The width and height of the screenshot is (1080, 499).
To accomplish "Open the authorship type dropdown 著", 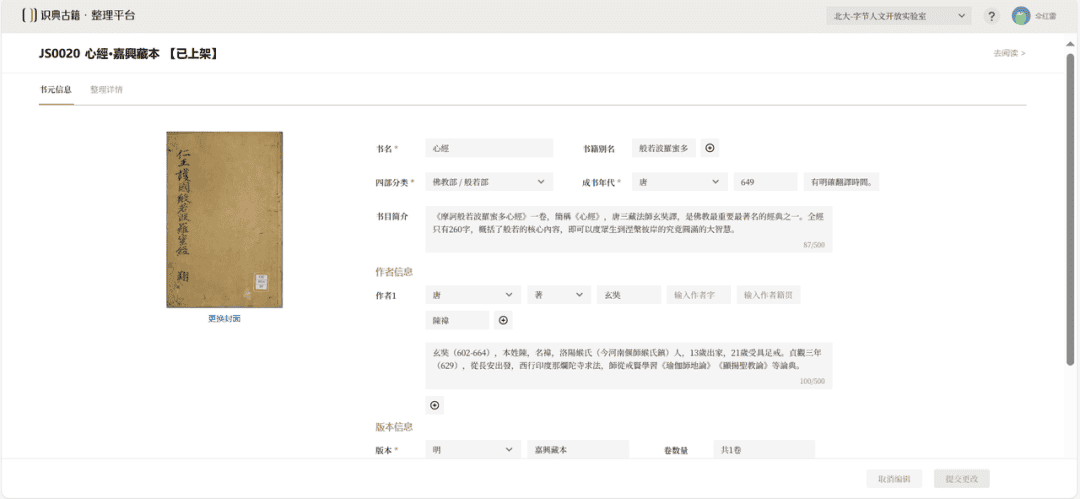I will pos(559,294).
